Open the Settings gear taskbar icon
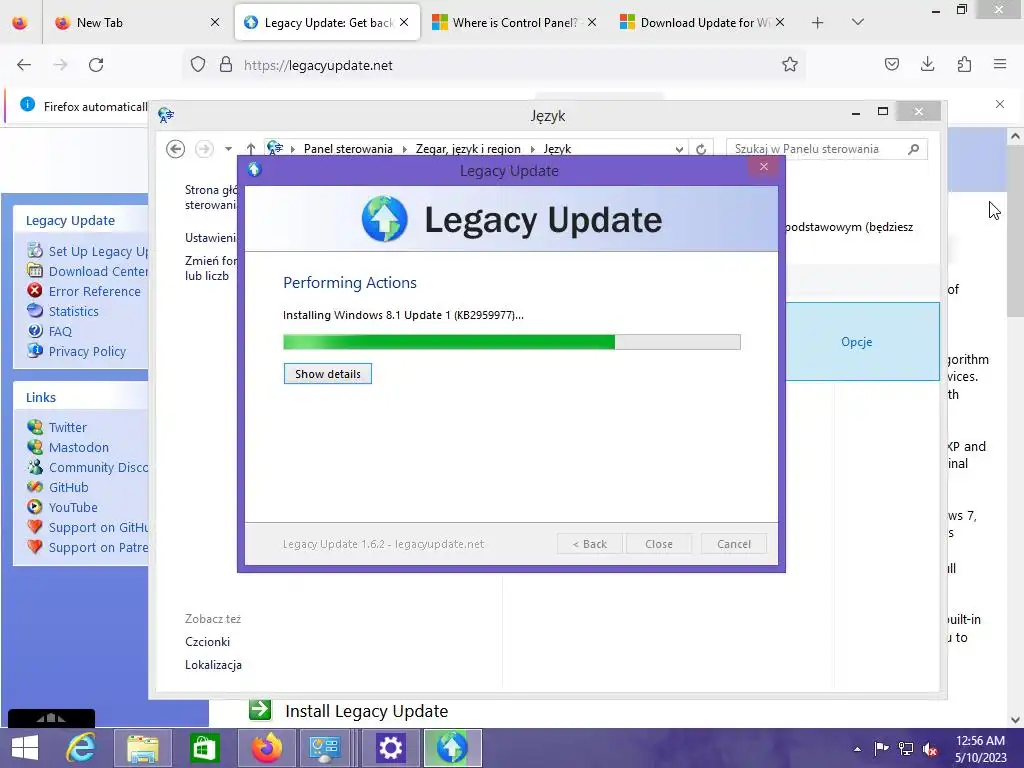 (x=390, y=748)
